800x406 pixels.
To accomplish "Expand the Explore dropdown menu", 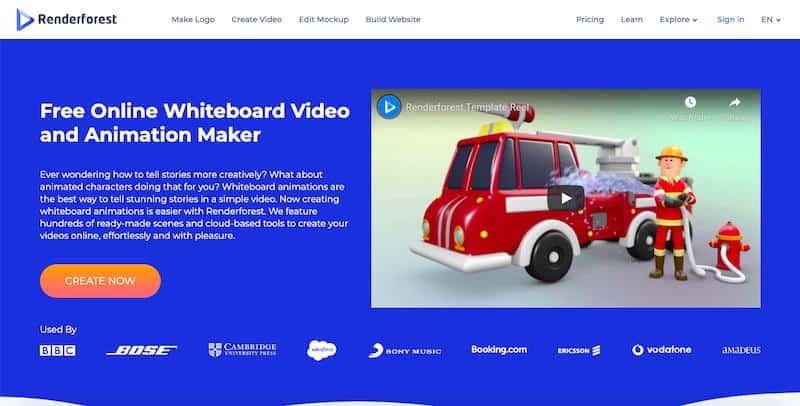I will point(678,19).
